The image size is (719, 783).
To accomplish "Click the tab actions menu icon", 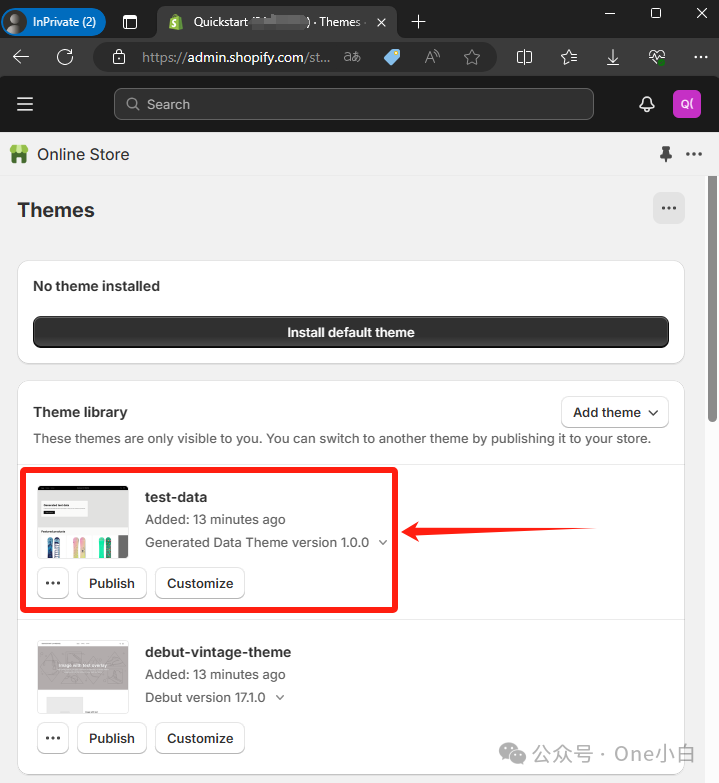I will (130, 22).
